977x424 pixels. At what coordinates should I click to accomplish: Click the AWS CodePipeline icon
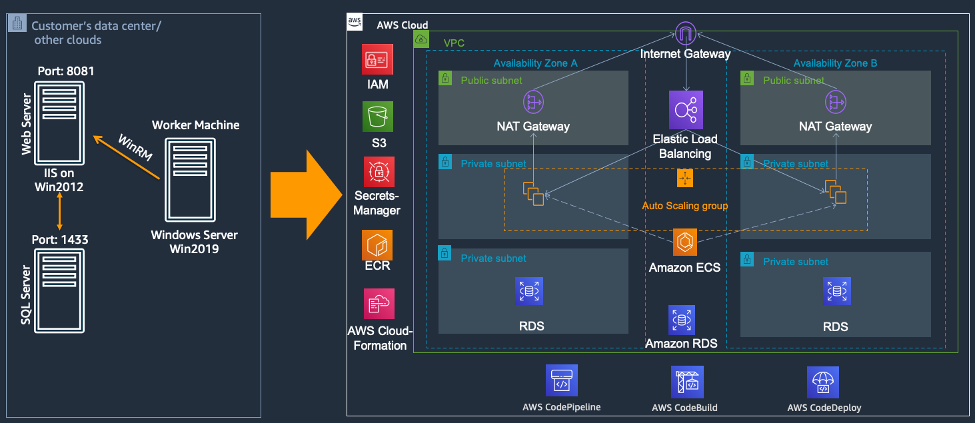pyautogui.click(x=562, y=380)
